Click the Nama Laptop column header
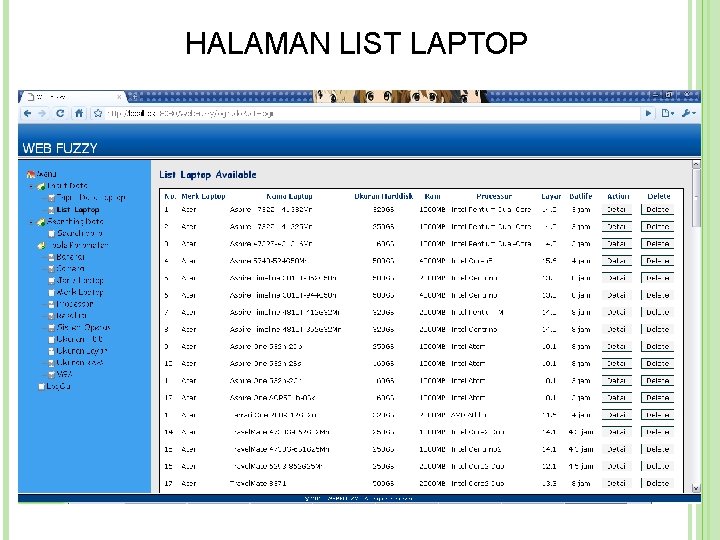Image resolution: width=720 pixels, height=540 pixels. pyautogui.click(x=289, y=196)
